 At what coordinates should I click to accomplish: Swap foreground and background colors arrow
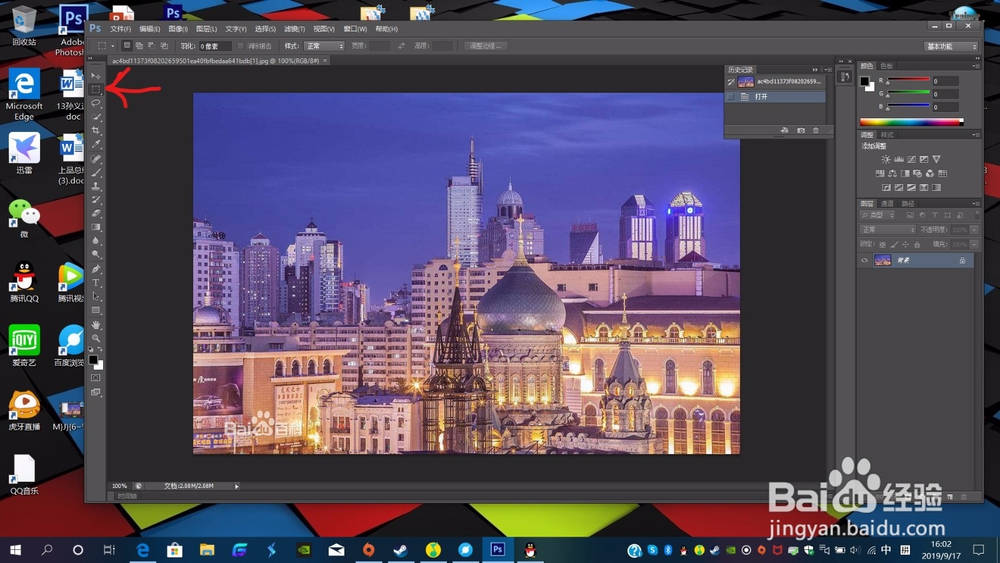pyautogui.click(x=99, y=350)
